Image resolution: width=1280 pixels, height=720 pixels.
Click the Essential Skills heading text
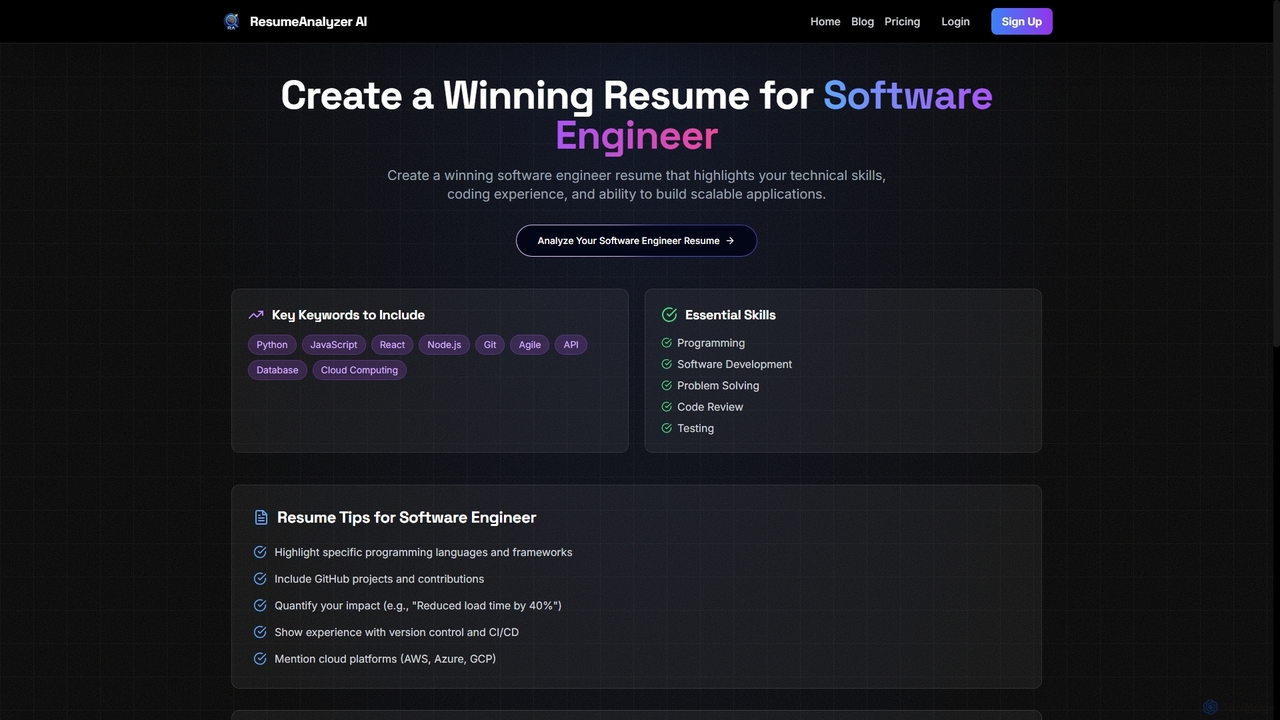click(730, 315)
